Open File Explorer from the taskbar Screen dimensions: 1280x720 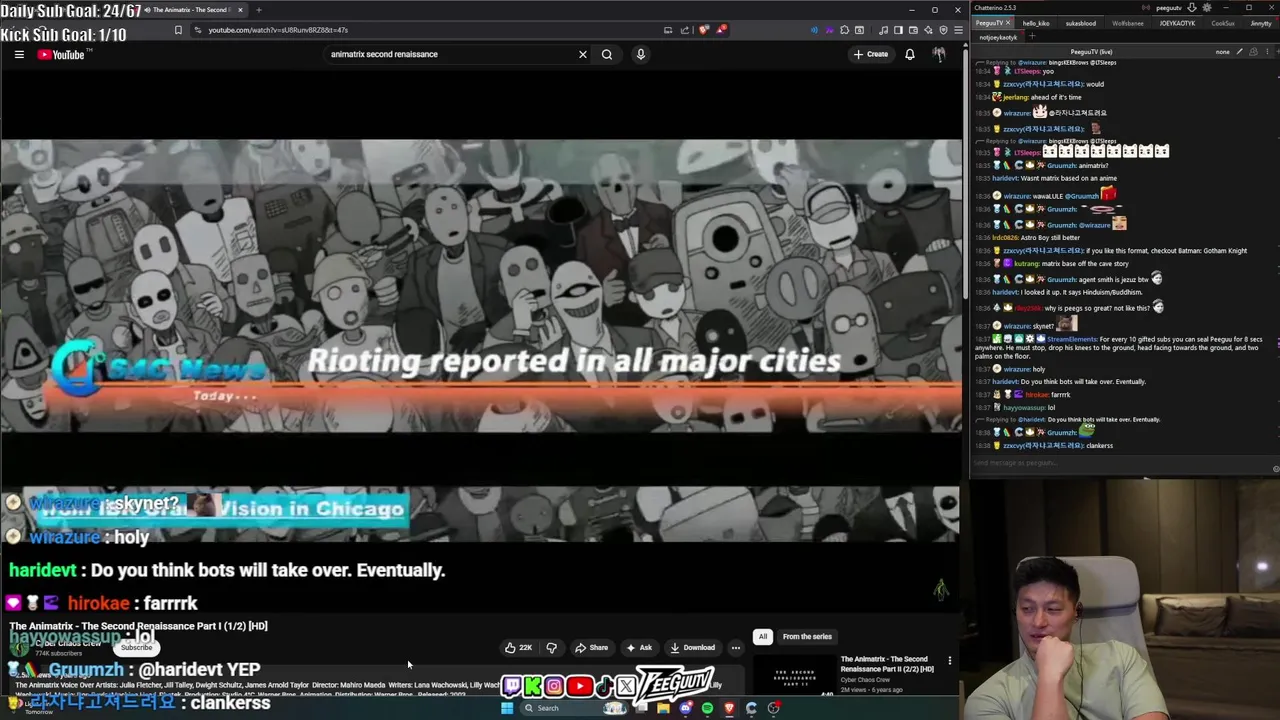(663, 708)
